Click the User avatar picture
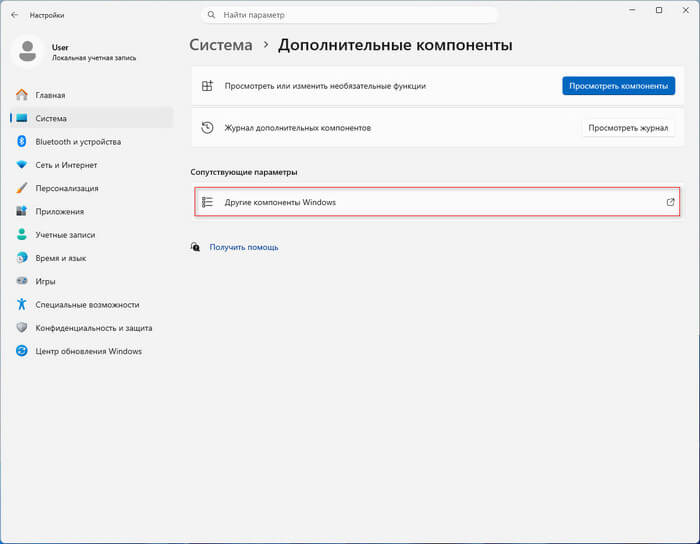This screenshot has height=544, width=700. coord(28,52)
